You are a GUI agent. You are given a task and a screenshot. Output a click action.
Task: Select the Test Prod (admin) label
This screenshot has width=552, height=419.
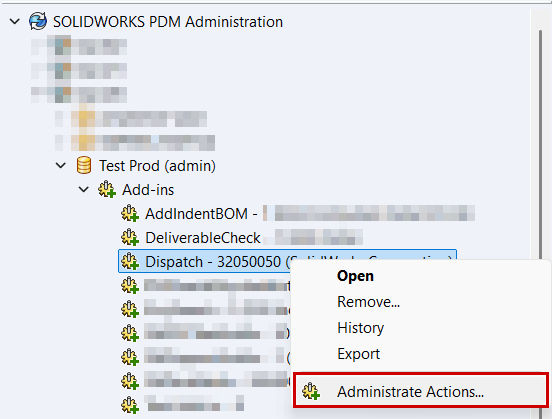click(x=157, y=165)
